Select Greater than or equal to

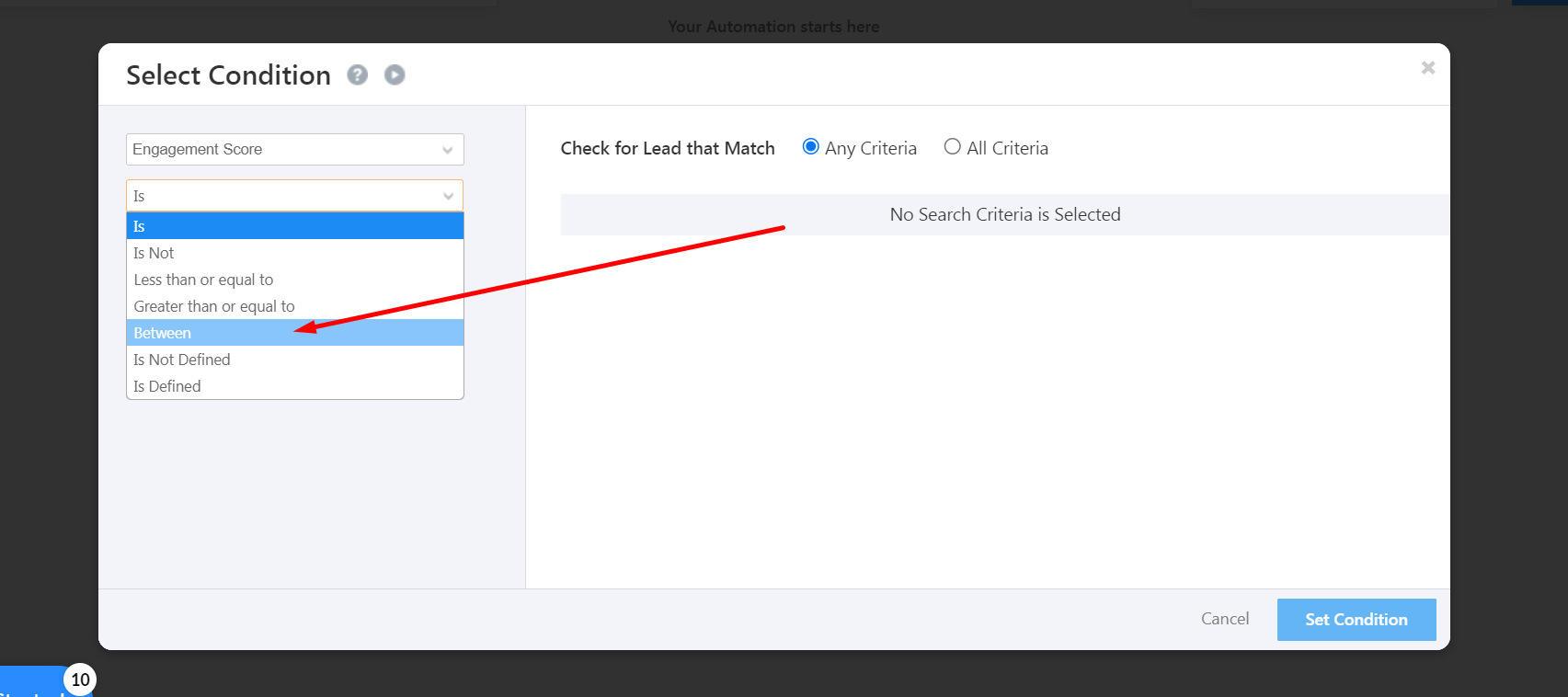pos(294,306)
